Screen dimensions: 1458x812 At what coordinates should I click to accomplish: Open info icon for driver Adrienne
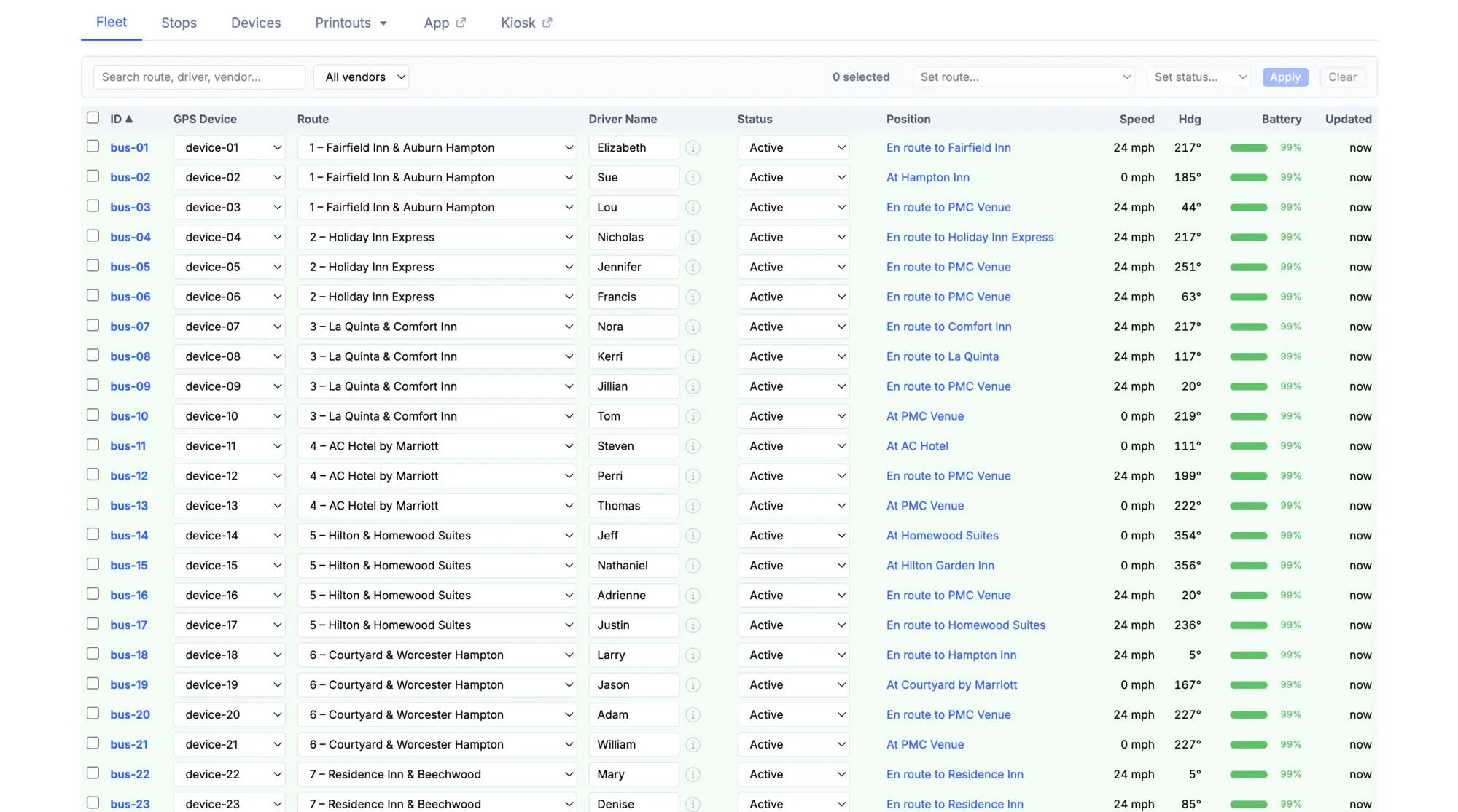tap(693, 596)
